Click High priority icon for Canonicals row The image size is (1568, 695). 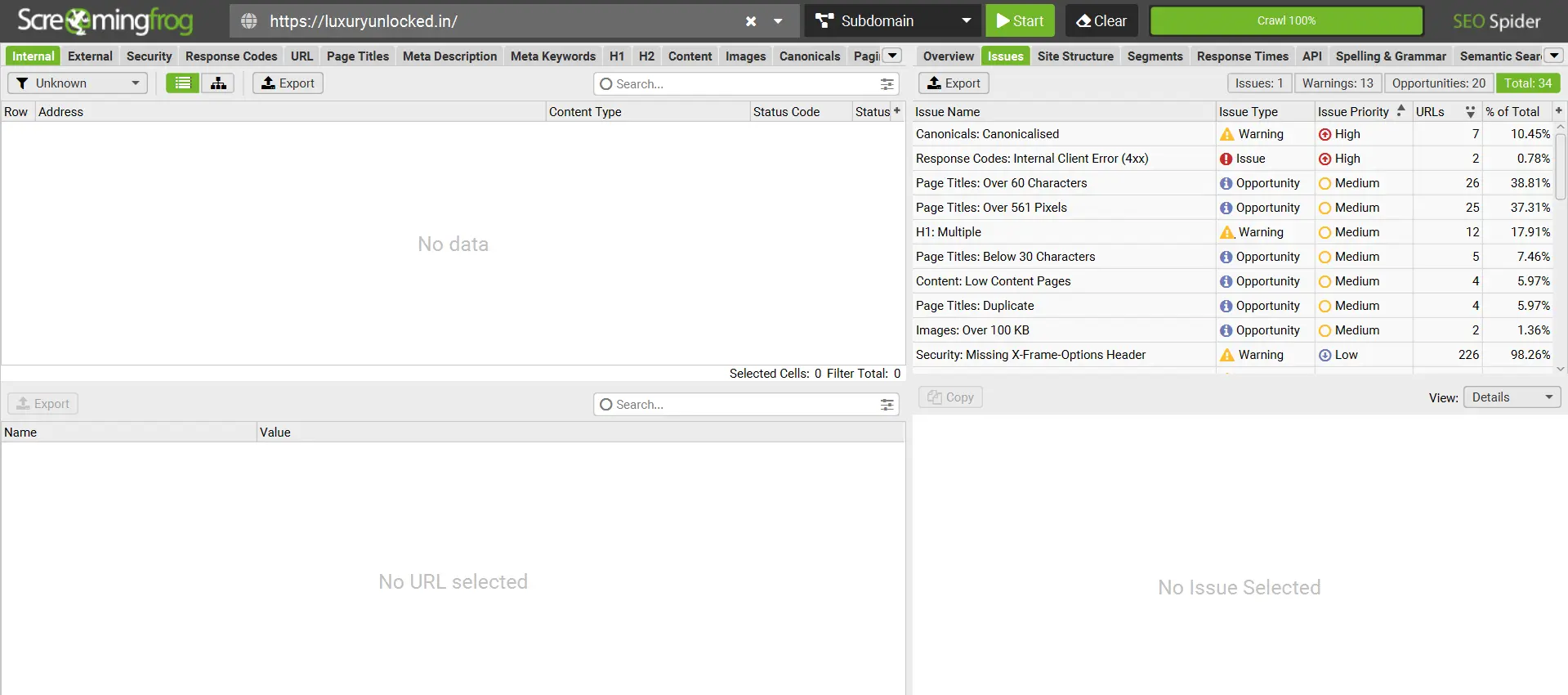1325,134
